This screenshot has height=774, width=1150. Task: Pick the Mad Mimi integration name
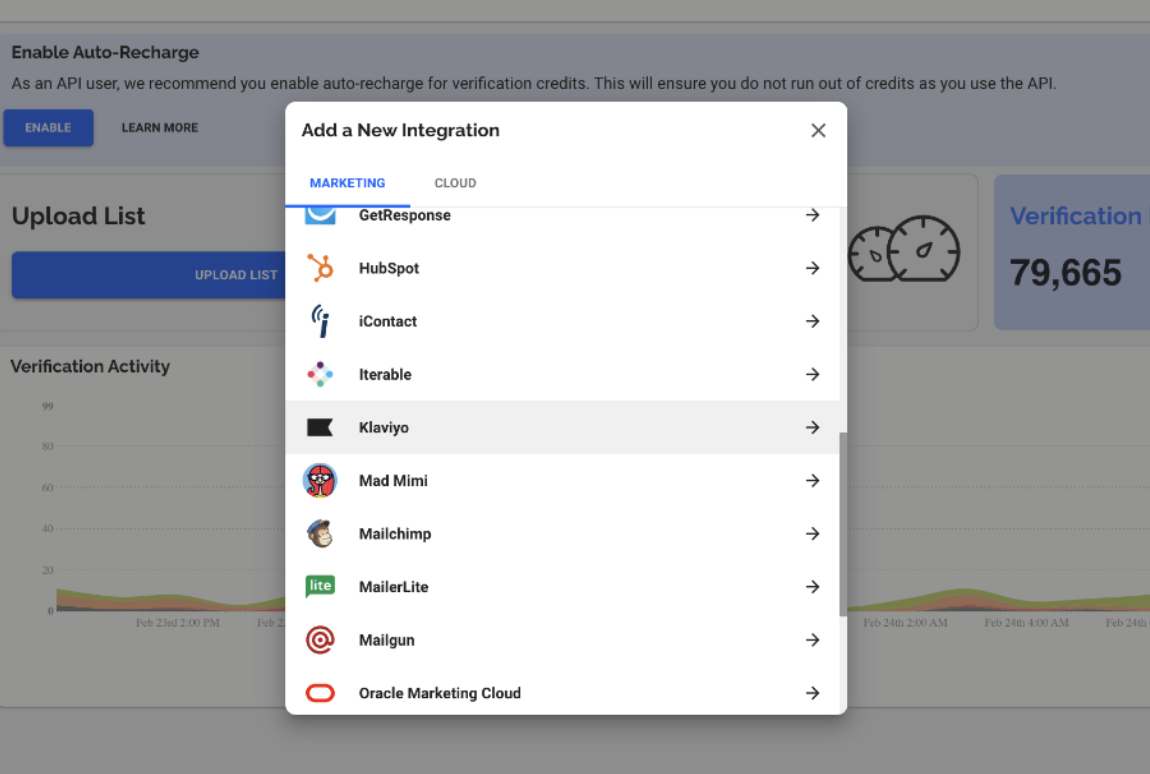point(393,481)
